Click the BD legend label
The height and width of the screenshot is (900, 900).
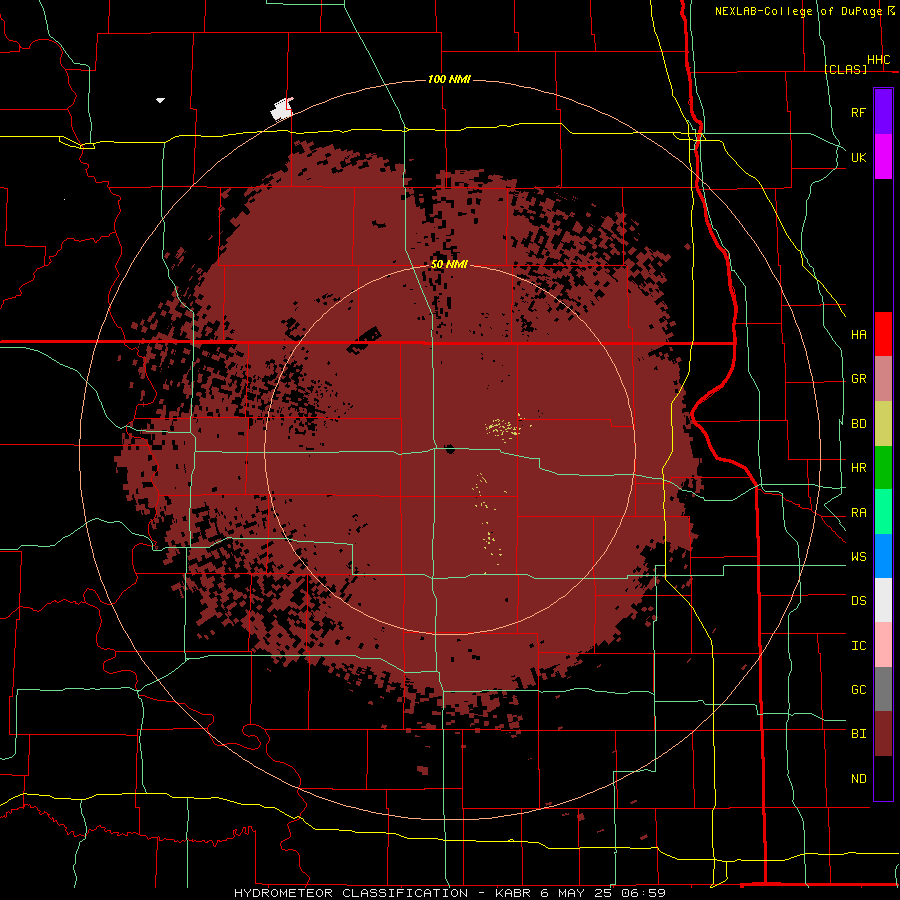click(x=858, y=424)
